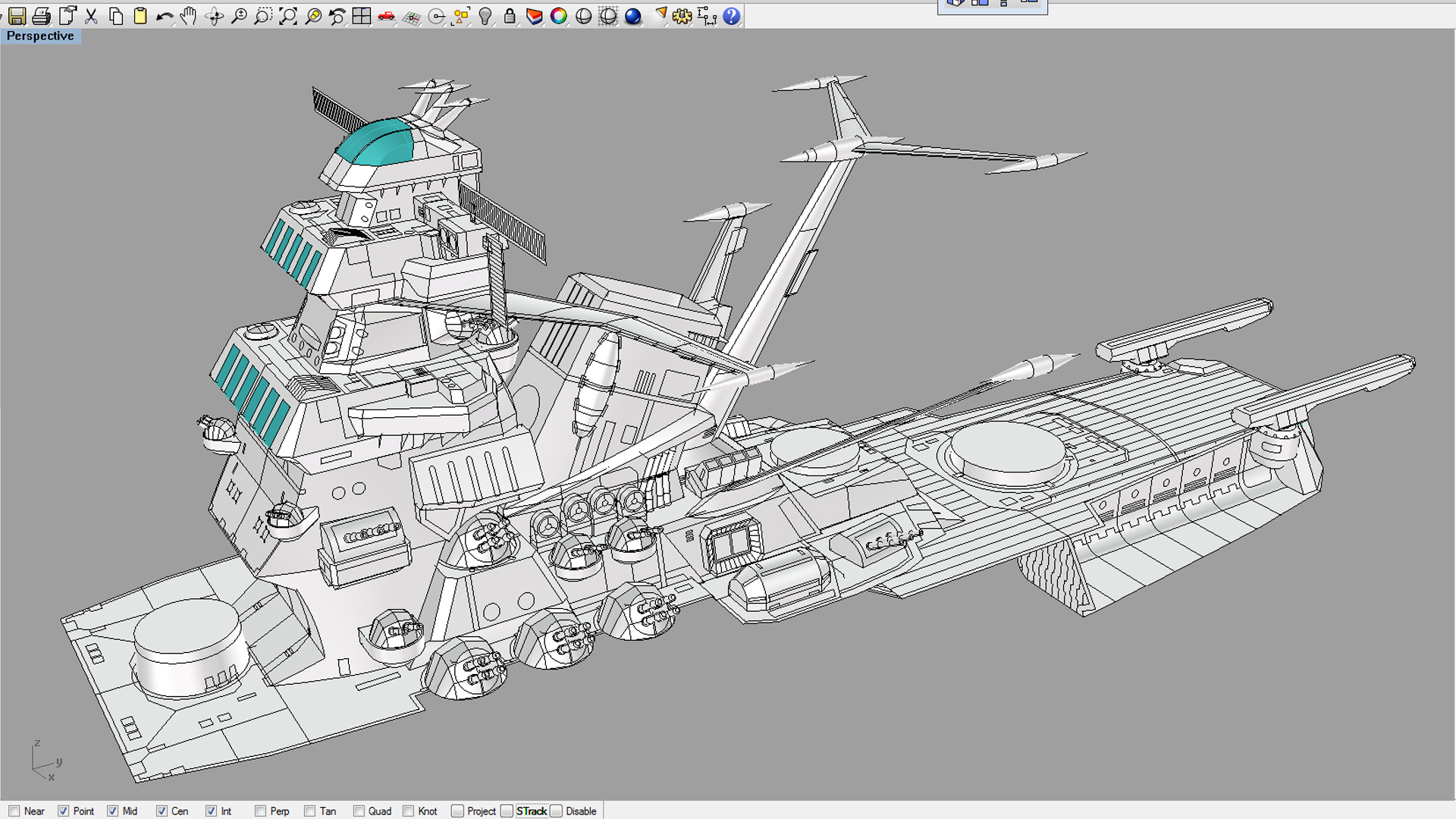Select the Rotate View tool
This screenshot has width=1456, height=819.
click(x=215, y=16)
